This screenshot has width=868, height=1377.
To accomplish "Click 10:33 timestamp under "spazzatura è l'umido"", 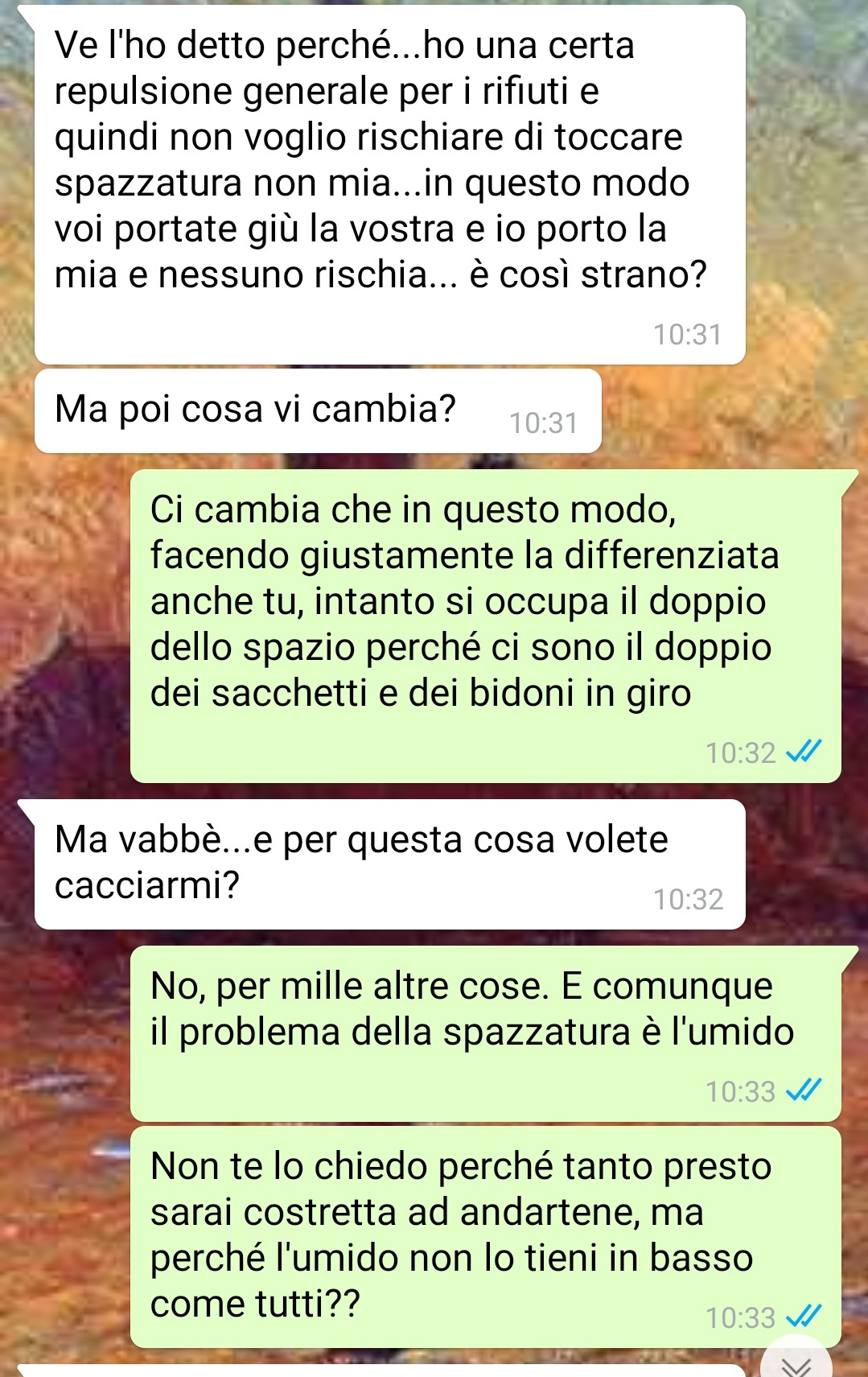I will [x=741, y=1091].
